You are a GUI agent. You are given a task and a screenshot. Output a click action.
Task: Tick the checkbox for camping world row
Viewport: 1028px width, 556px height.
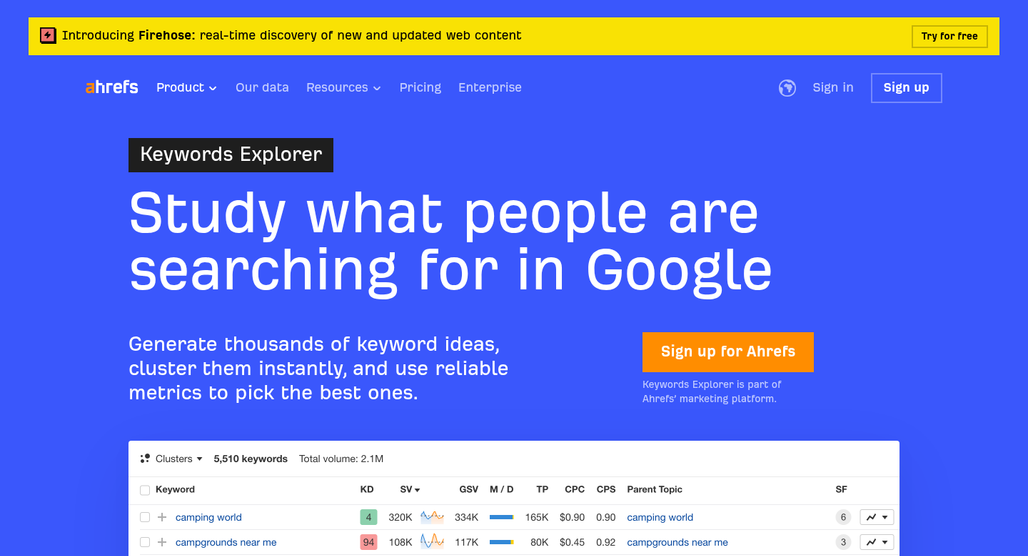145,518
